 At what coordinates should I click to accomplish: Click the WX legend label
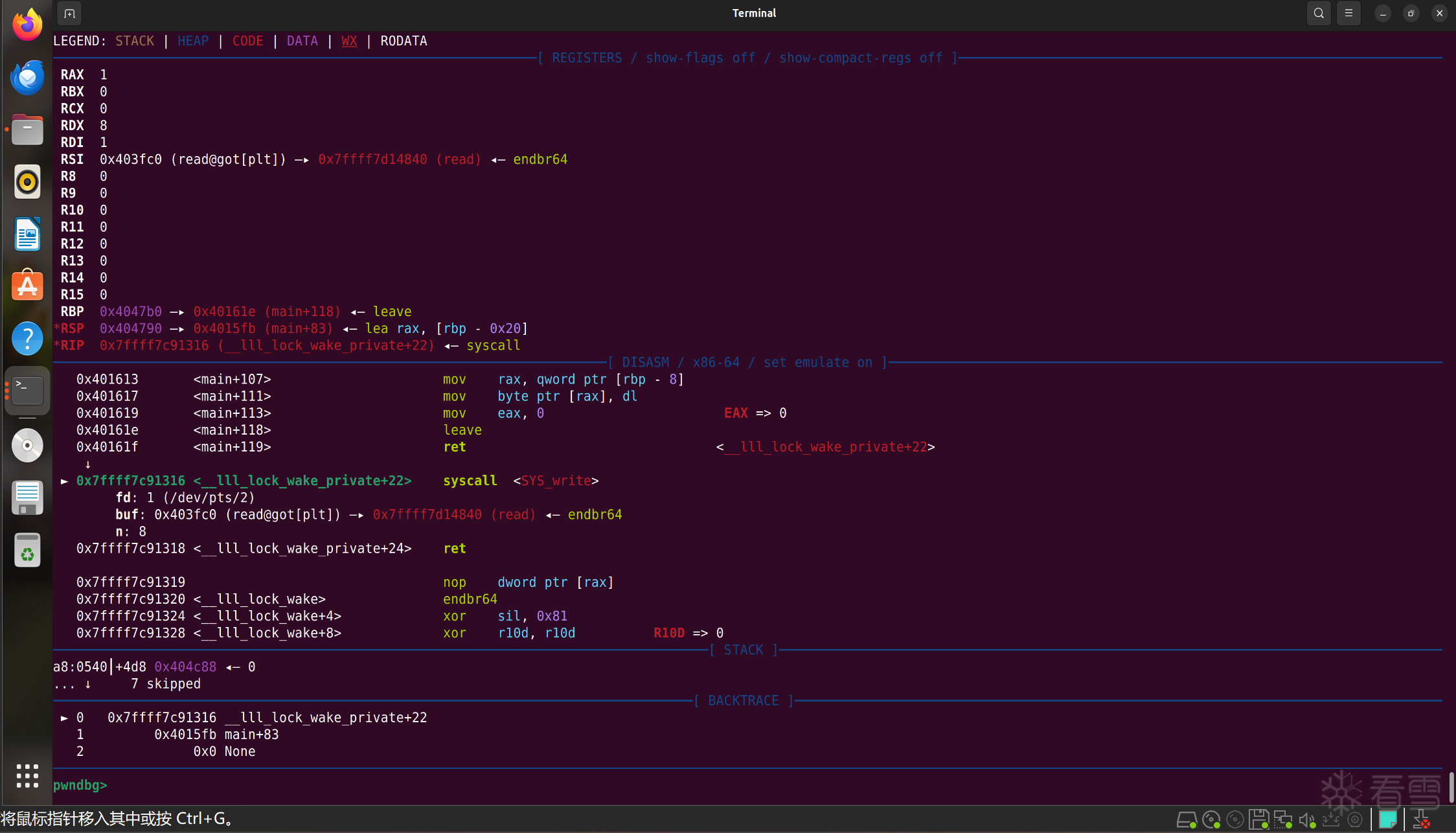click(x=349, y=41)
